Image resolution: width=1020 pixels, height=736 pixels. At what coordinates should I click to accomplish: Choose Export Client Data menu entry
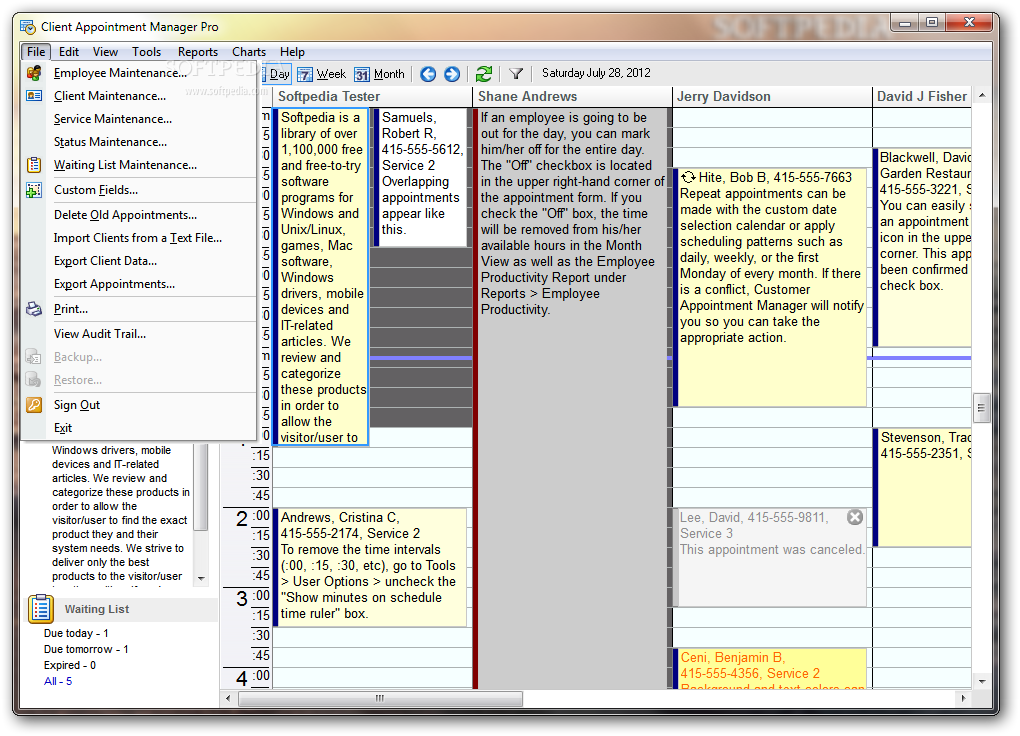click(x=139, y=261)
